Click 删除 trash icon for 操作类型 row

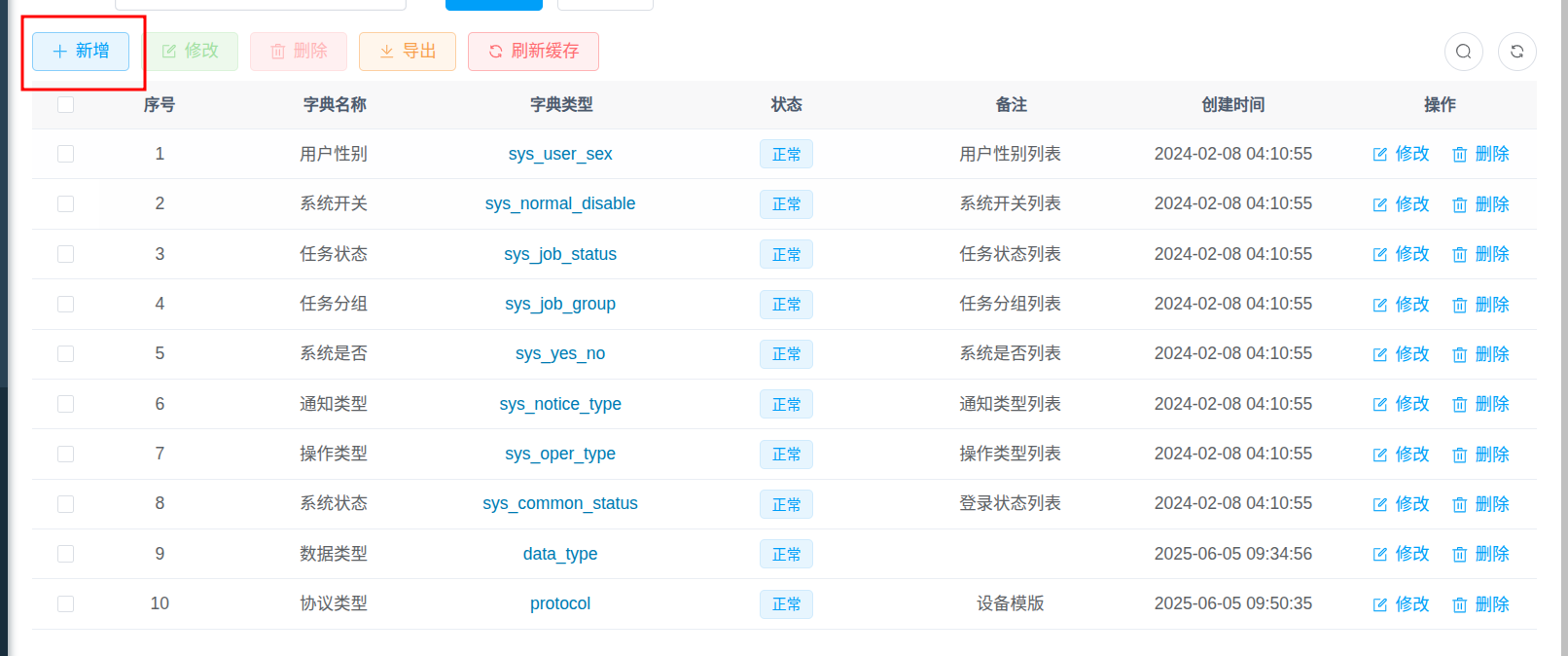tap(1459, 455)
